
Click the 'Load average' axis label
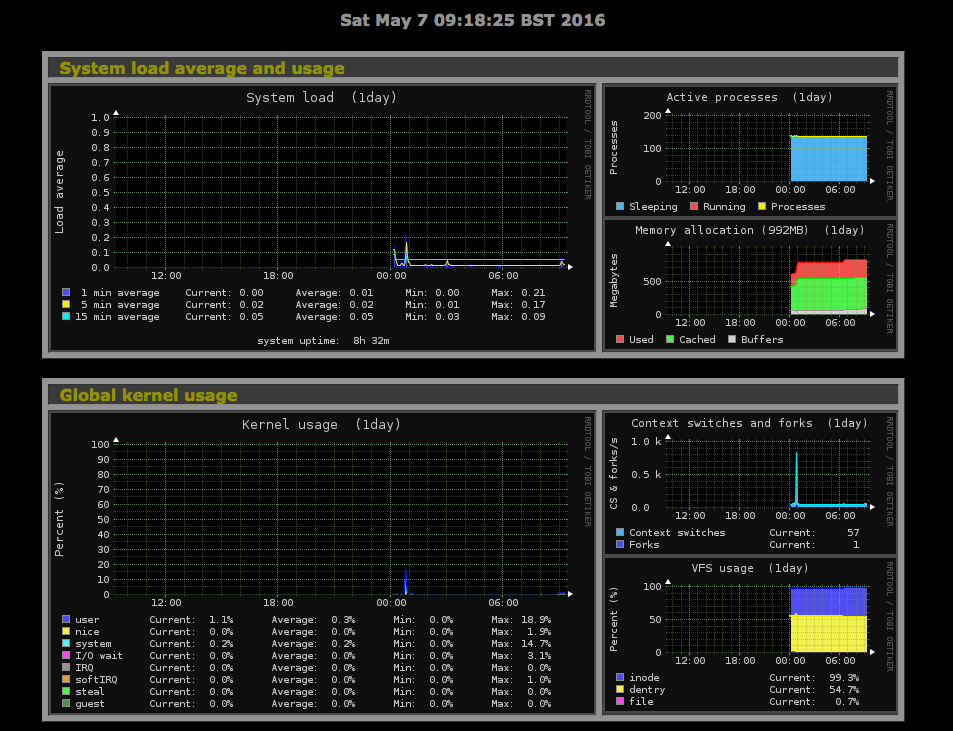[x=59, y=192]
